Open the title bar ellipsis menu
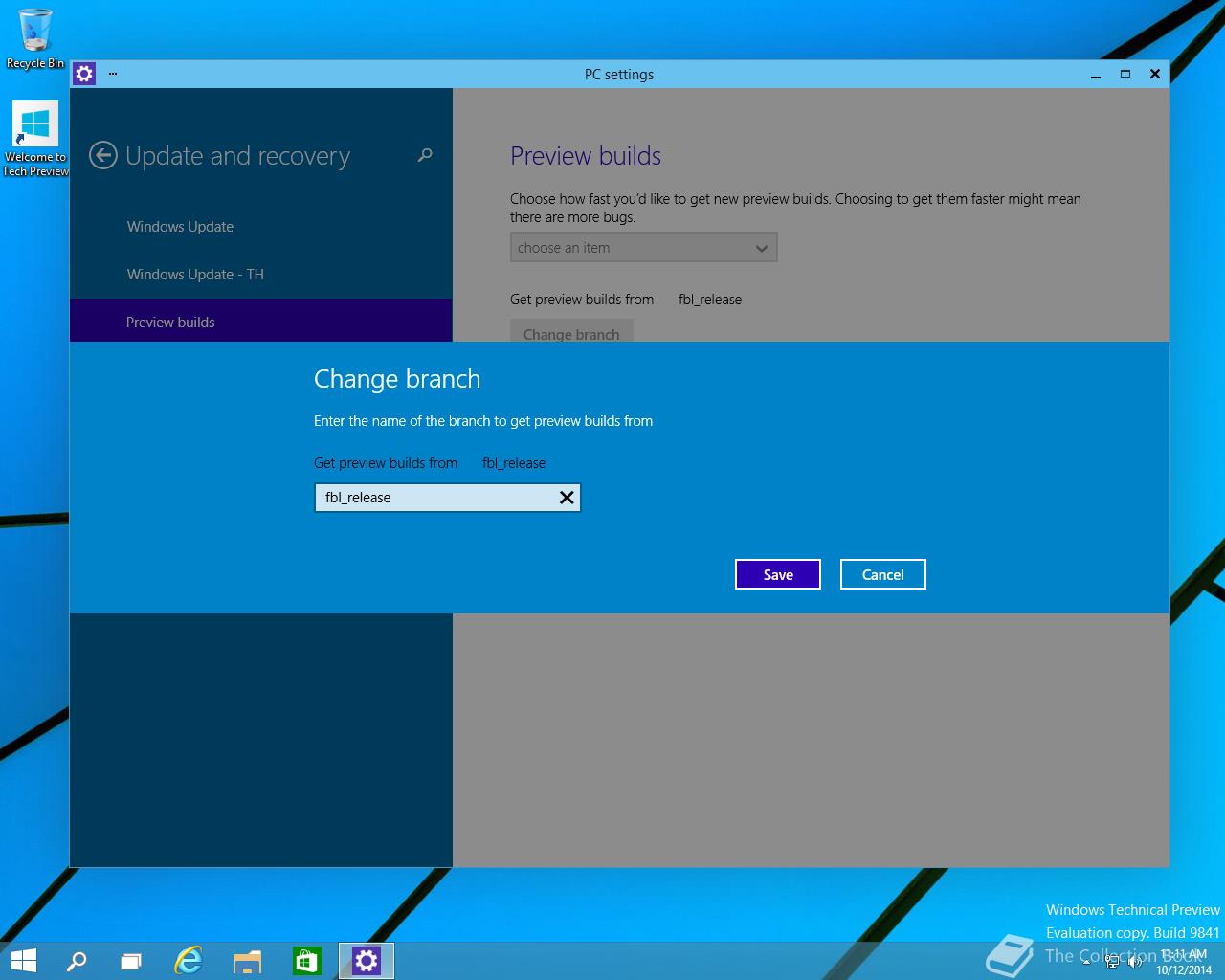Screen dimensions: 1225x980 (x=113, y=74)
